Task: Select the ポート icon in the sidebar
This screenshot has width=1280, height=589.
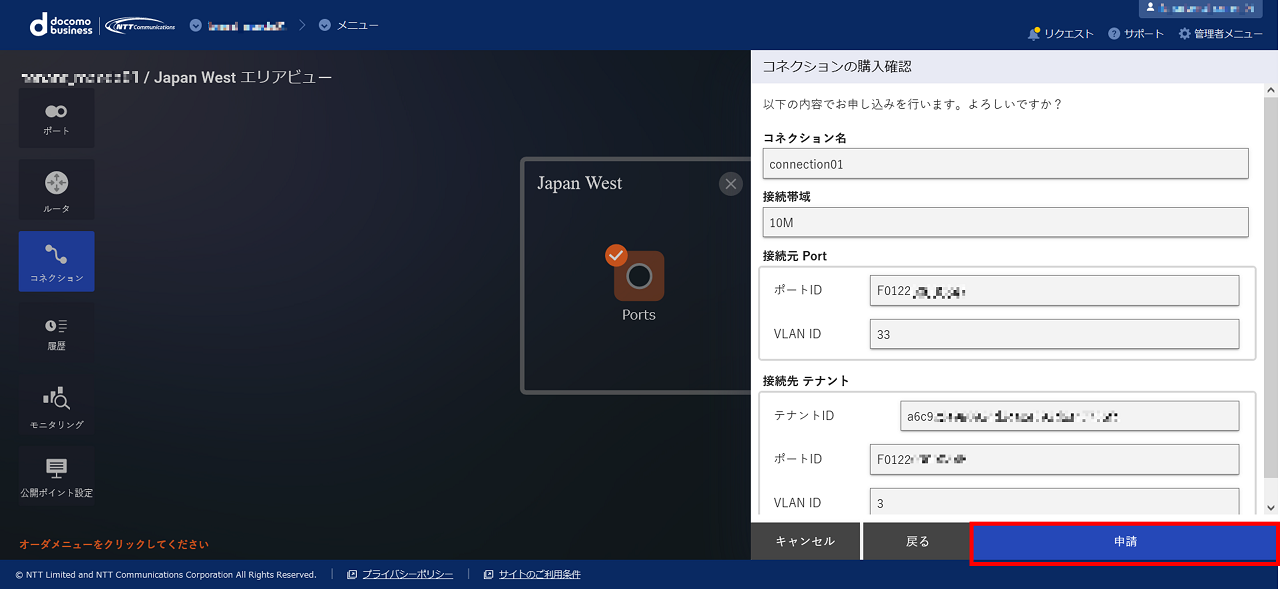Action: tap(56, 117)
